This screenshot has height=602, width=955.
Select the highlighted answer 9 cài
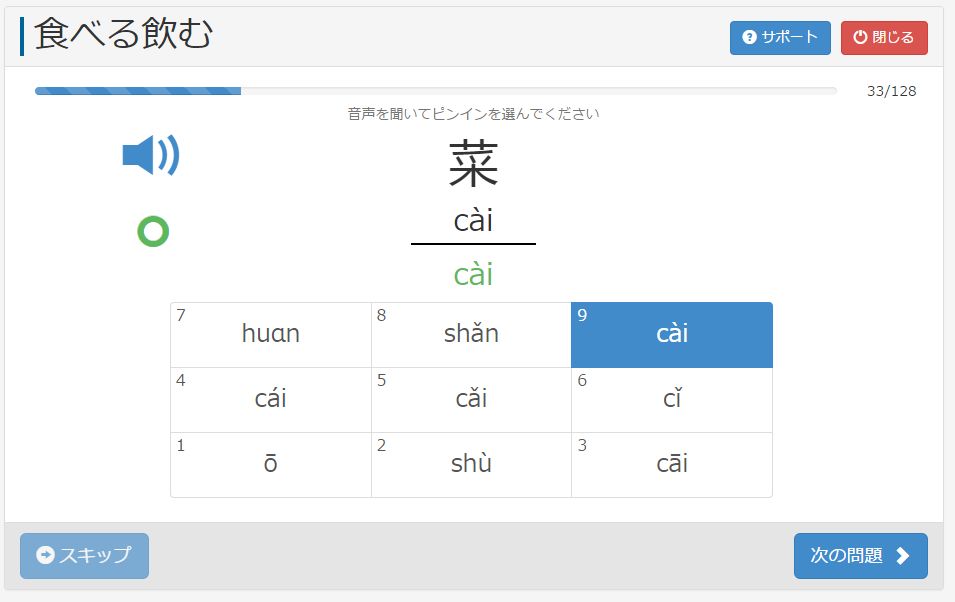672,335
